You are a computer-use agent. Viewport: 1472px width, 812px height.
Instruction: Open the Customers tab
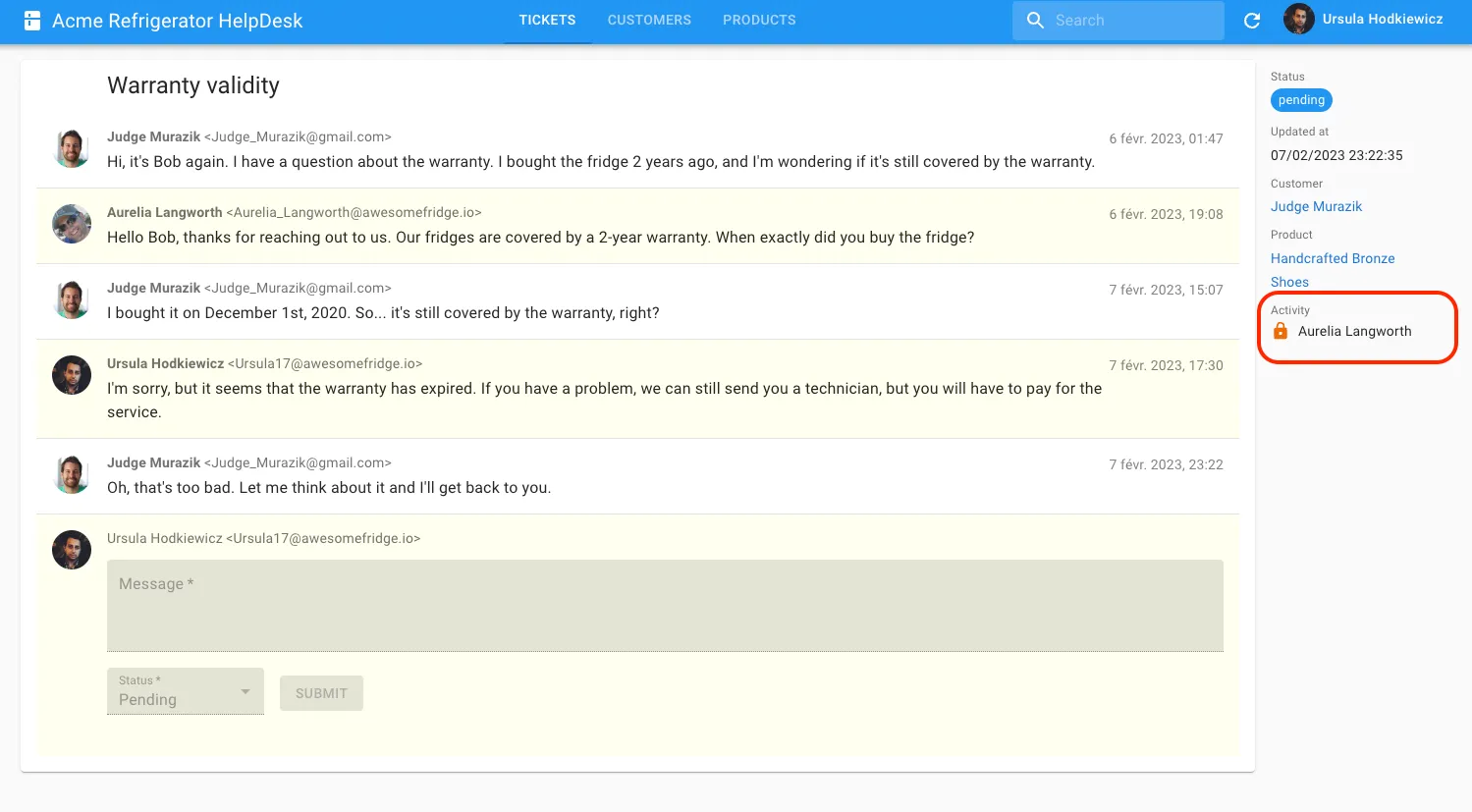tap(649, 21)
